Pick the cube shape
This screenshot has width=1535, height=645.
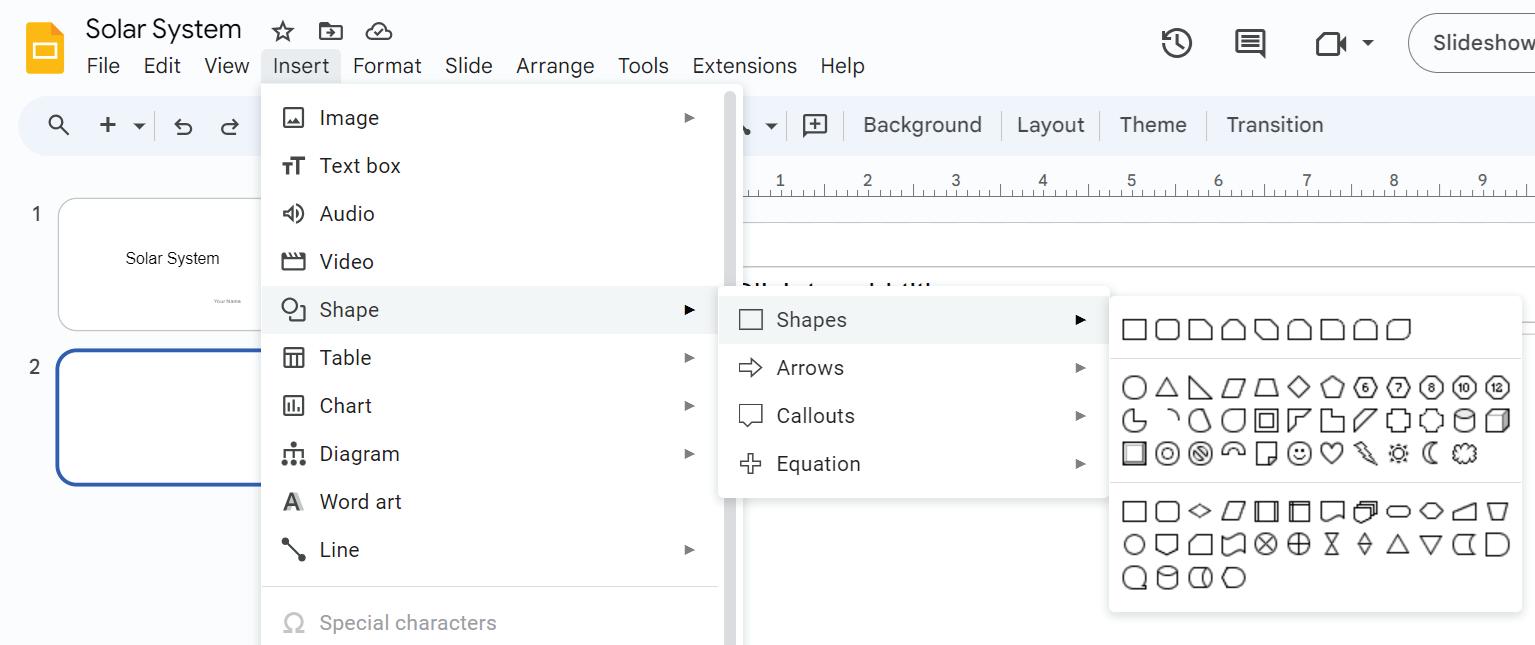tap(1497, 421)
